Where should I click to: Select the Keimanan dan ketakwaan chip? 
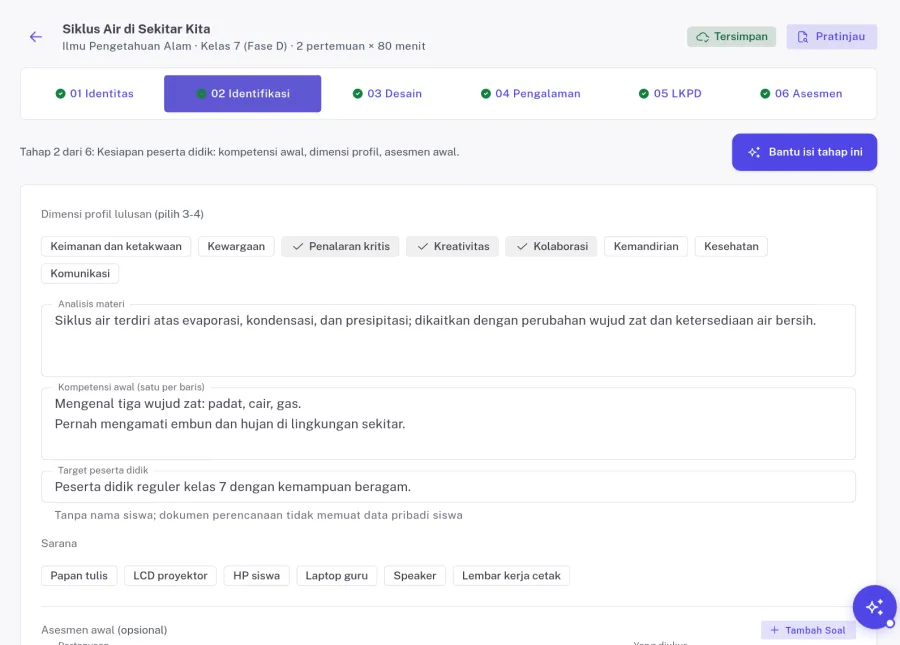point(116,246)
